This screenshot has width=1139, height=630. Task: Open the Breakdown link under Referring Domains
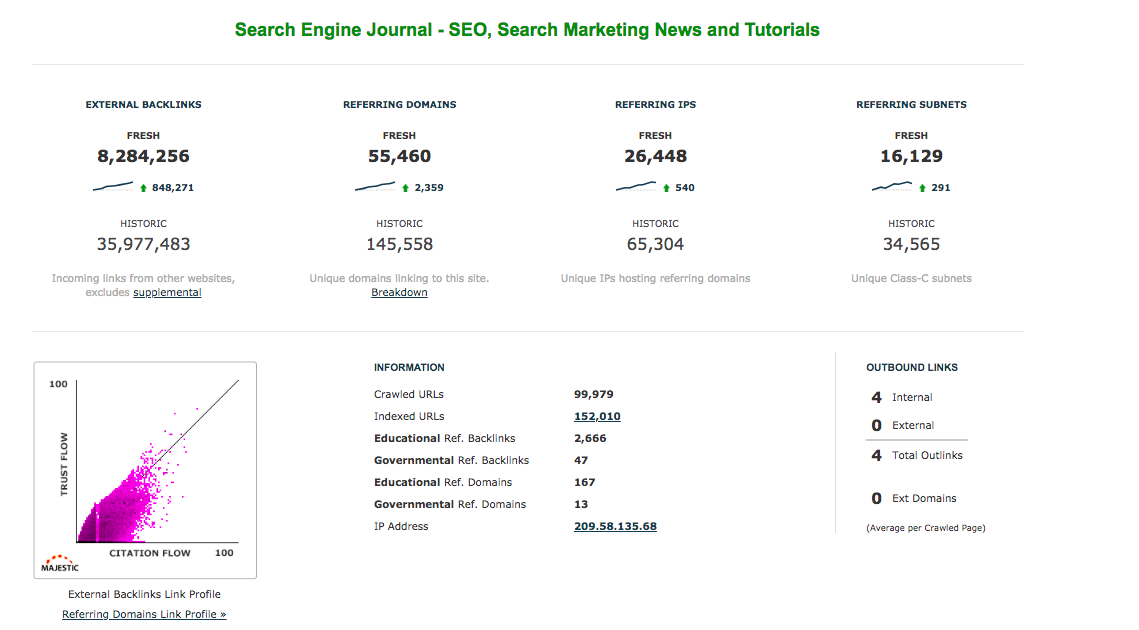tap(400, 292)
